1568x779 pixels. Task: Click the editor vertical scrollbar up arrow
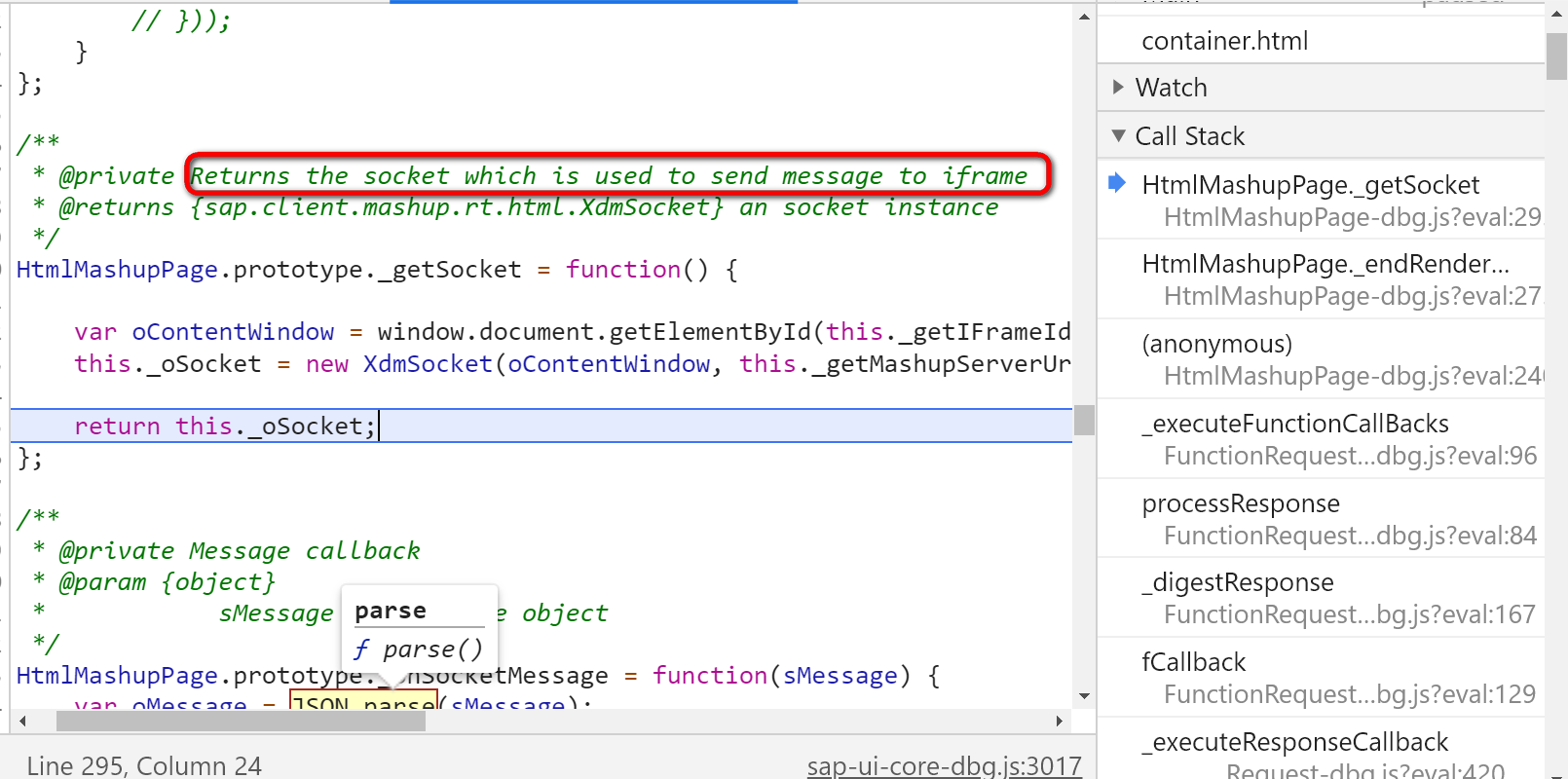[x=1084, y=17]
